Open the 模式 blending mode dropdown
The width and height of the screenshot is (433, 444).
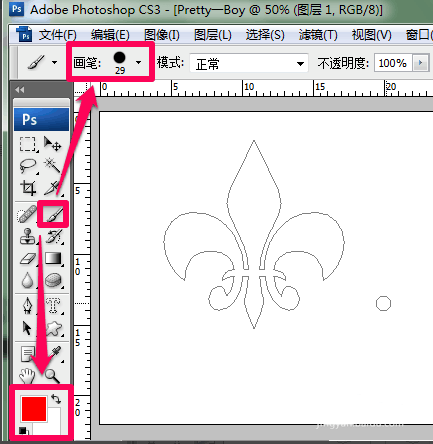point(249,63)
